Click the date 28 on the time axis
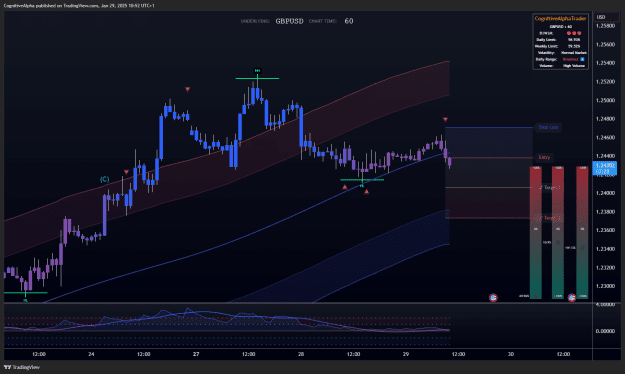Image resolution: width=625 pixels, height=374 pixels. point(301,354)
